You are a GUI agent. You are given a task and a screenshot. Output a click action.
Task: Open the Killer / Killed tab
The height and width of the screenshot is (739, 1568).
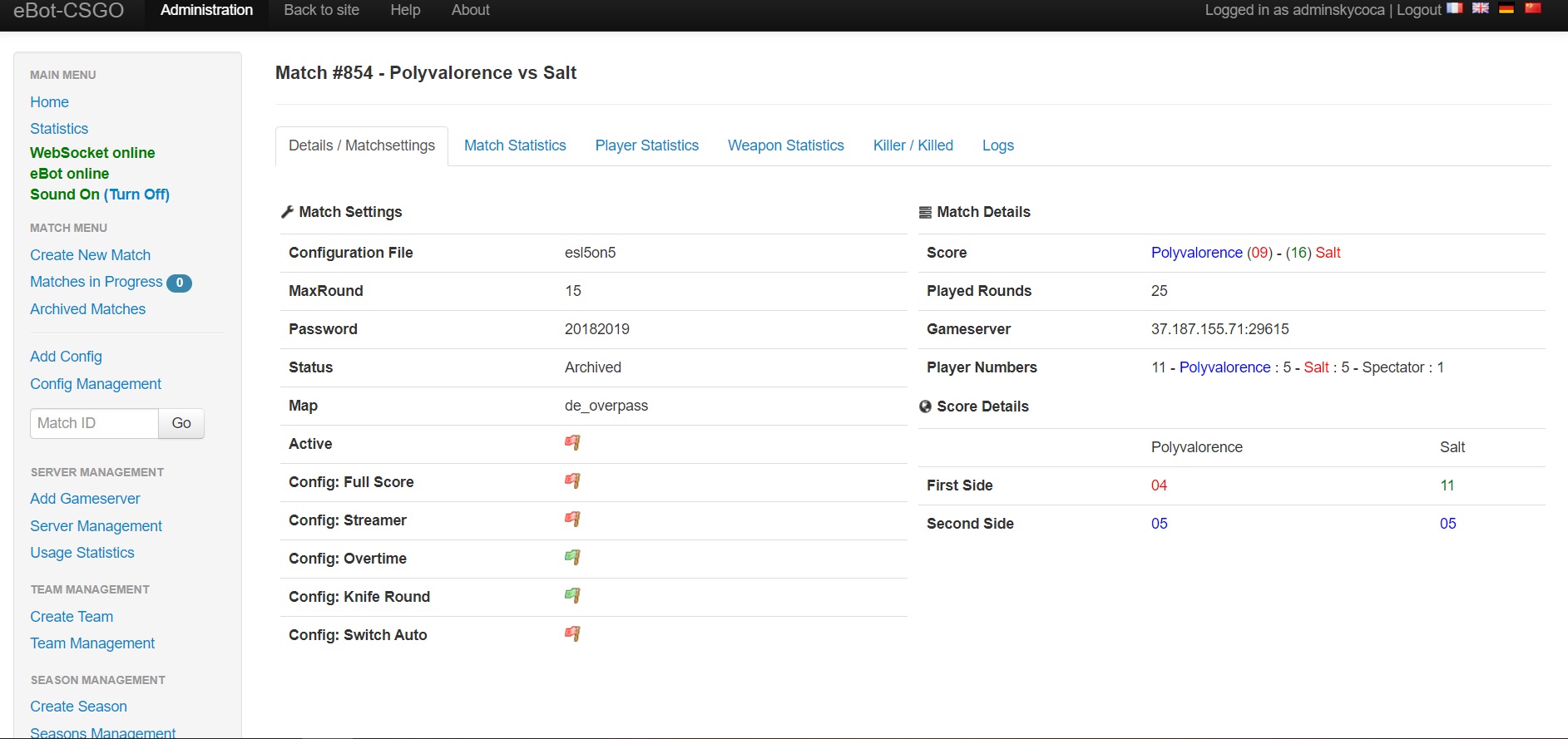point(913,145)
